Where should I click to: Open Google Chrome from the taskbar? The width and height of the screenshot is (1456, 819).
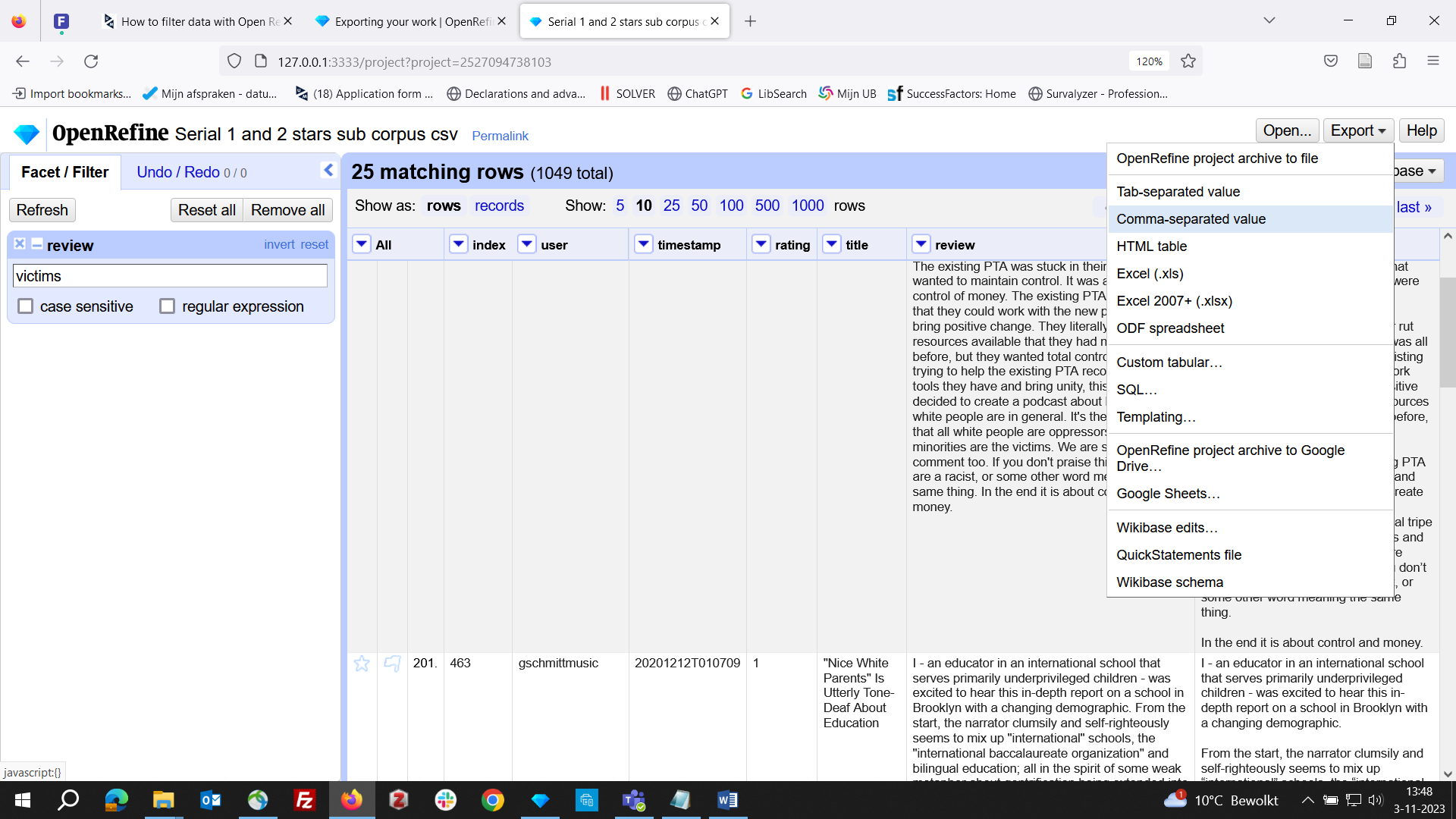pyautogui.click(x=493, y=800)
